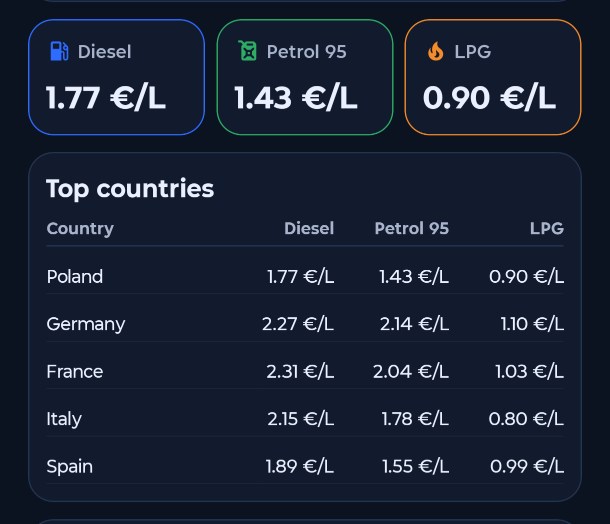Click France's diesel price 2.31 €/L
610x524 pixels.
[x=300, y=372]
